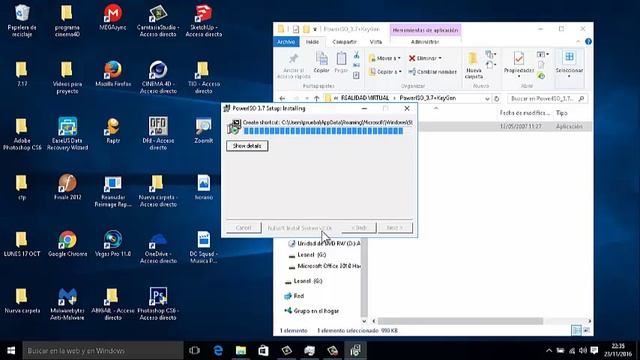Select Microsoft Office 2010 drive in tree
The width and height of the screenshot is (640, 360).
tap(324, 266)
